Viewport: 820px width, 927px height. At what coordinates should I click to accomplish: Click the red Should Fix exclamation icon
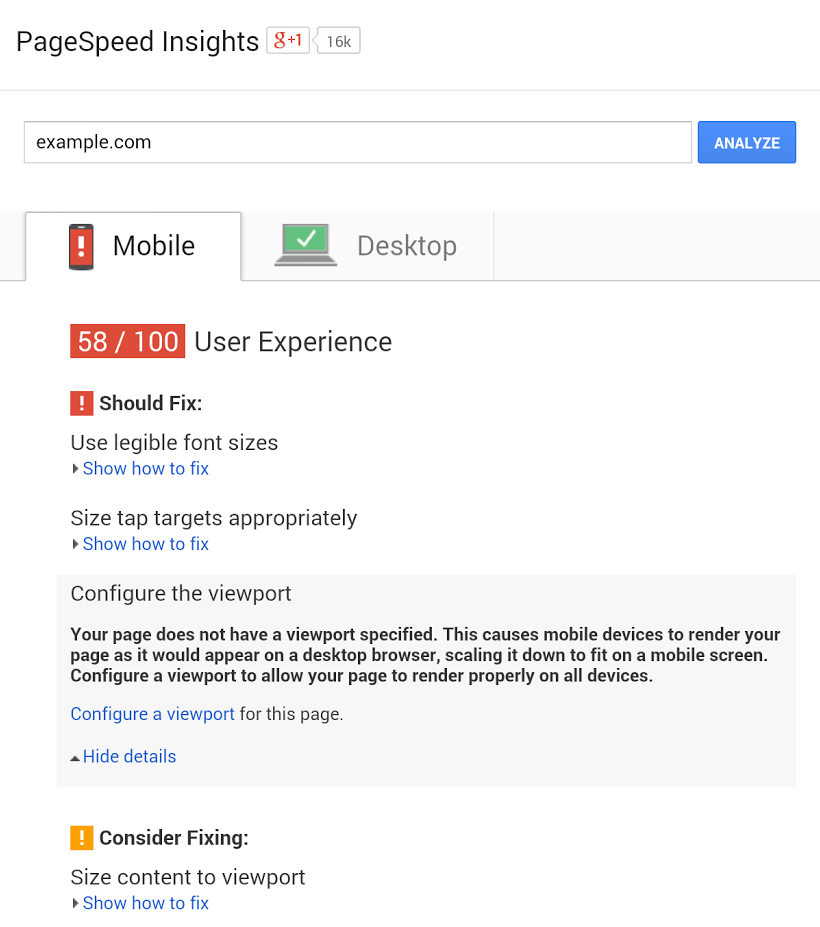pos(82,404)
